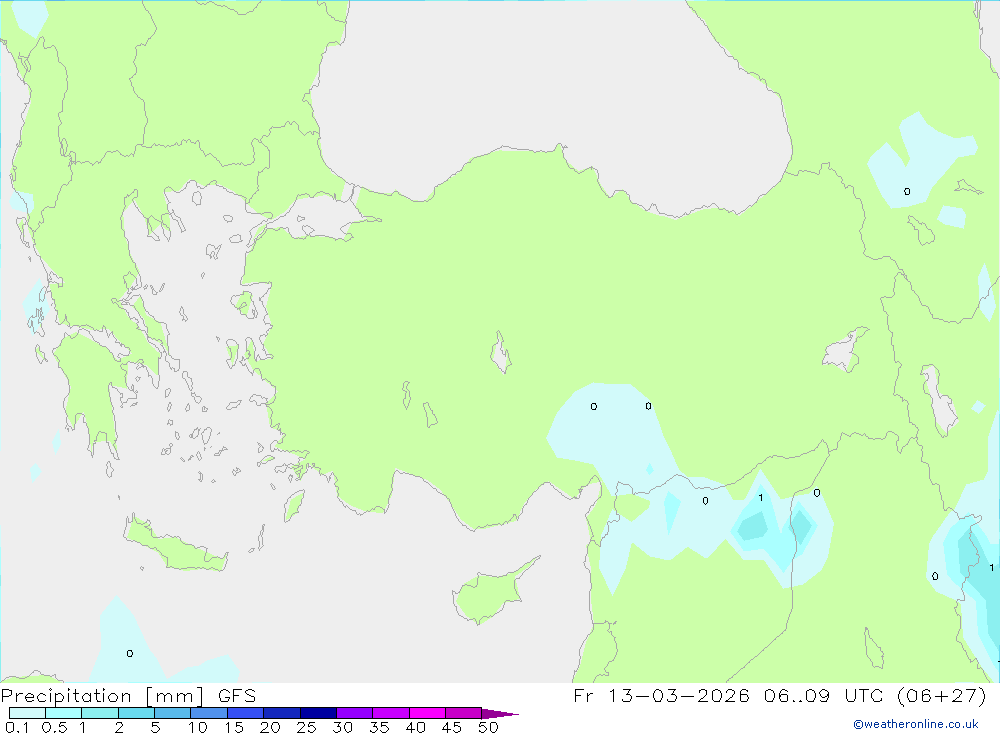Click the weatheronline.co.uk copyright link
Screen dimensions: 1000x733
click(x=916, y=724)
